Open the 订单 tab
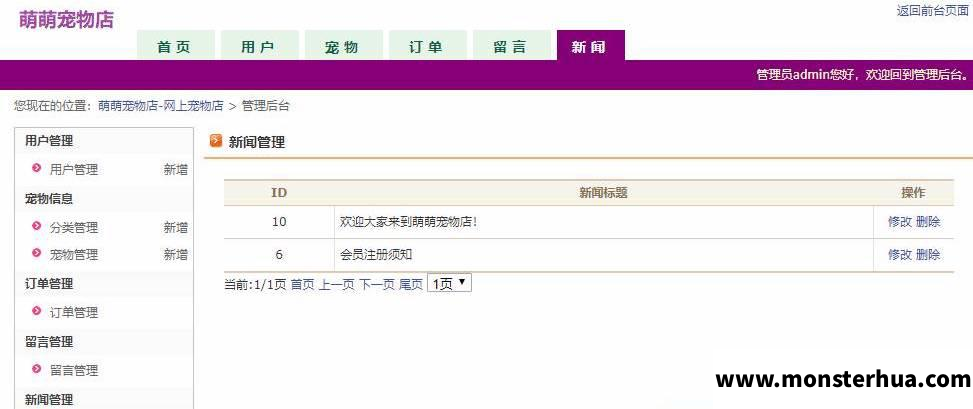 (x=427, y=46)
